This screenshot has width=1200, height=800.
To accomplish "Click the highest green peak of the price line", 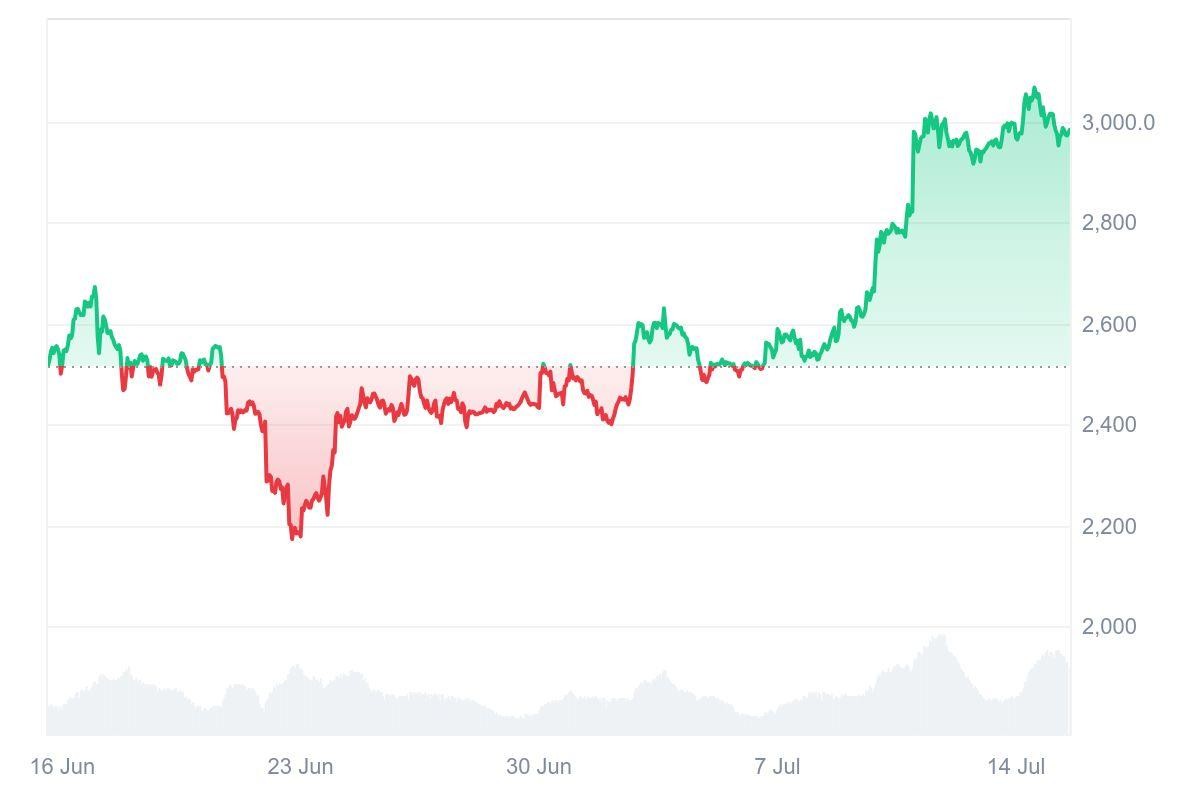I will click(x=1034, y=89).
